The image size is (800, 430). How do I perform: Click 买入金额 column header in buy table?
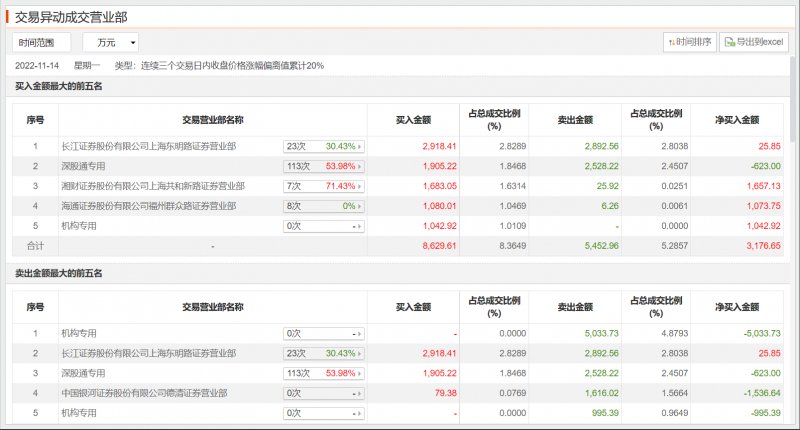413,120
